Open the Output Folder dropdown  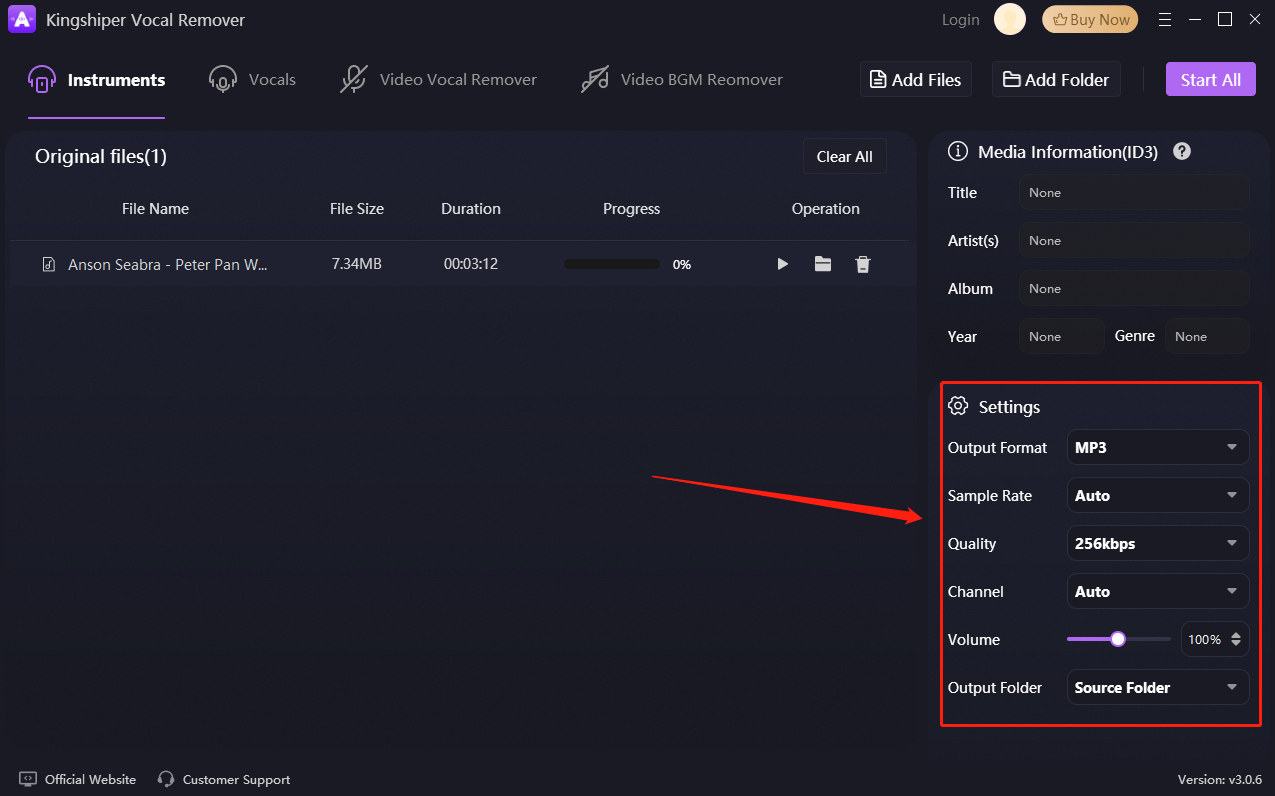pyautogui.click(x=1158, y=687)
